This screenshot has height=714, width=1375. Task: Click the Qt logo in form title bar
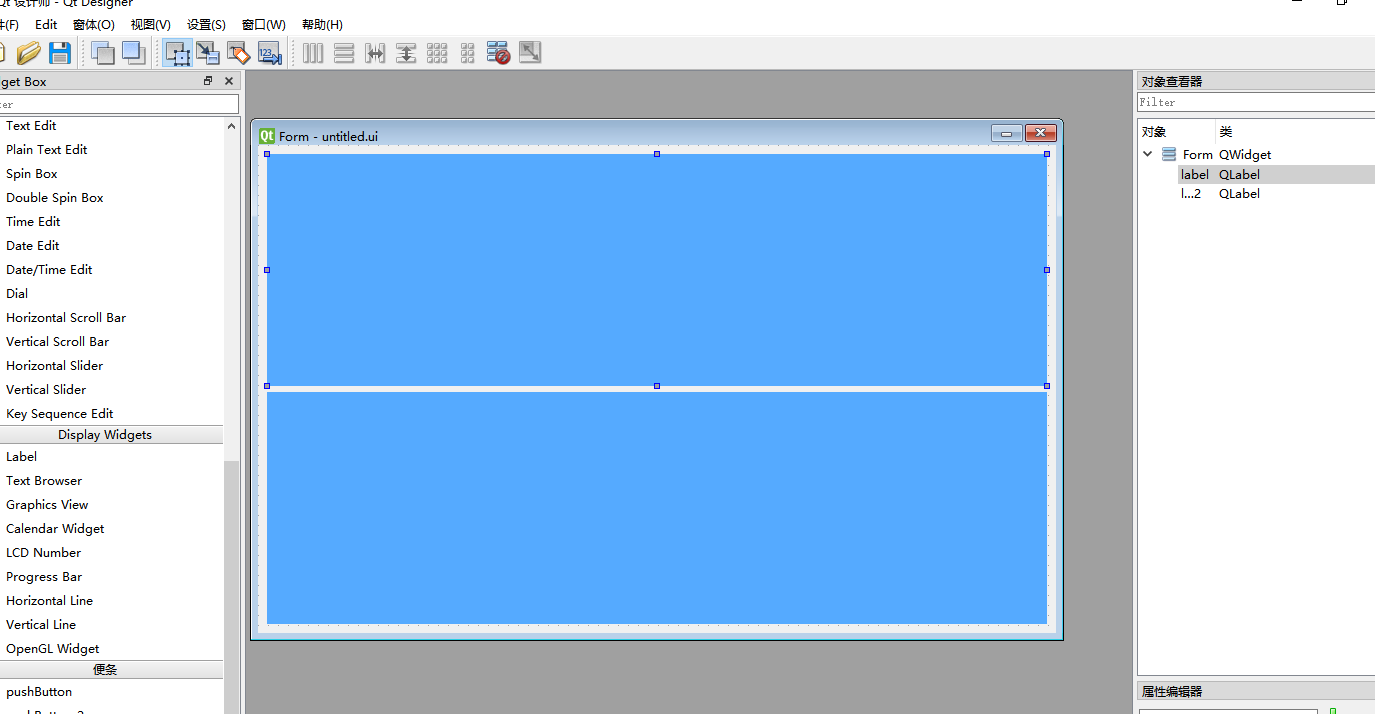pyautogui.click(x=267, y=135)
